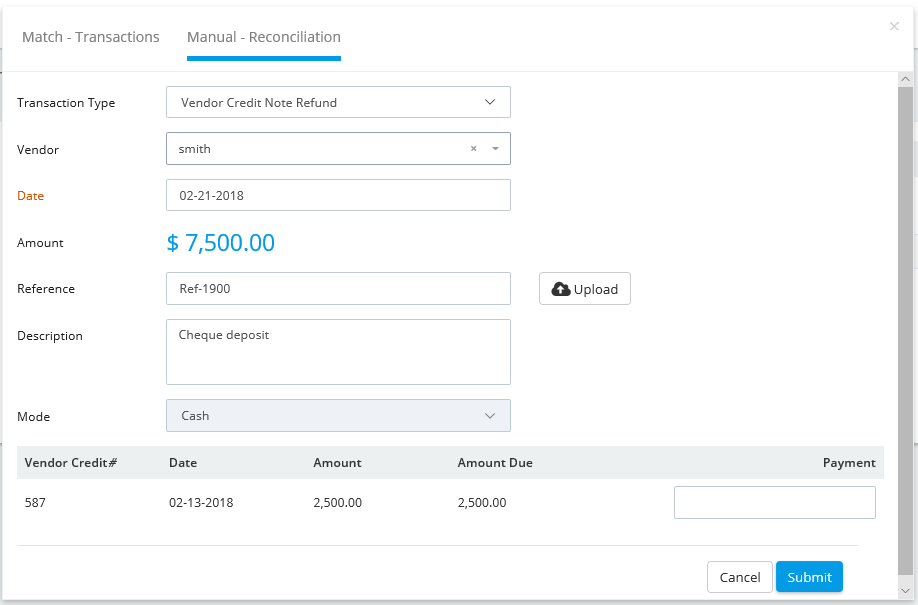
Task: Focus the Payment input for credit 587
Action: (x=775, y=503)
